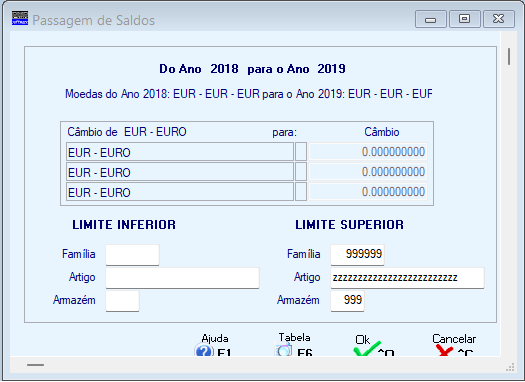The image size is (525, 382).
Task: Click the small box beside second EUR - EURO row
Action: (x=301, y=172)
